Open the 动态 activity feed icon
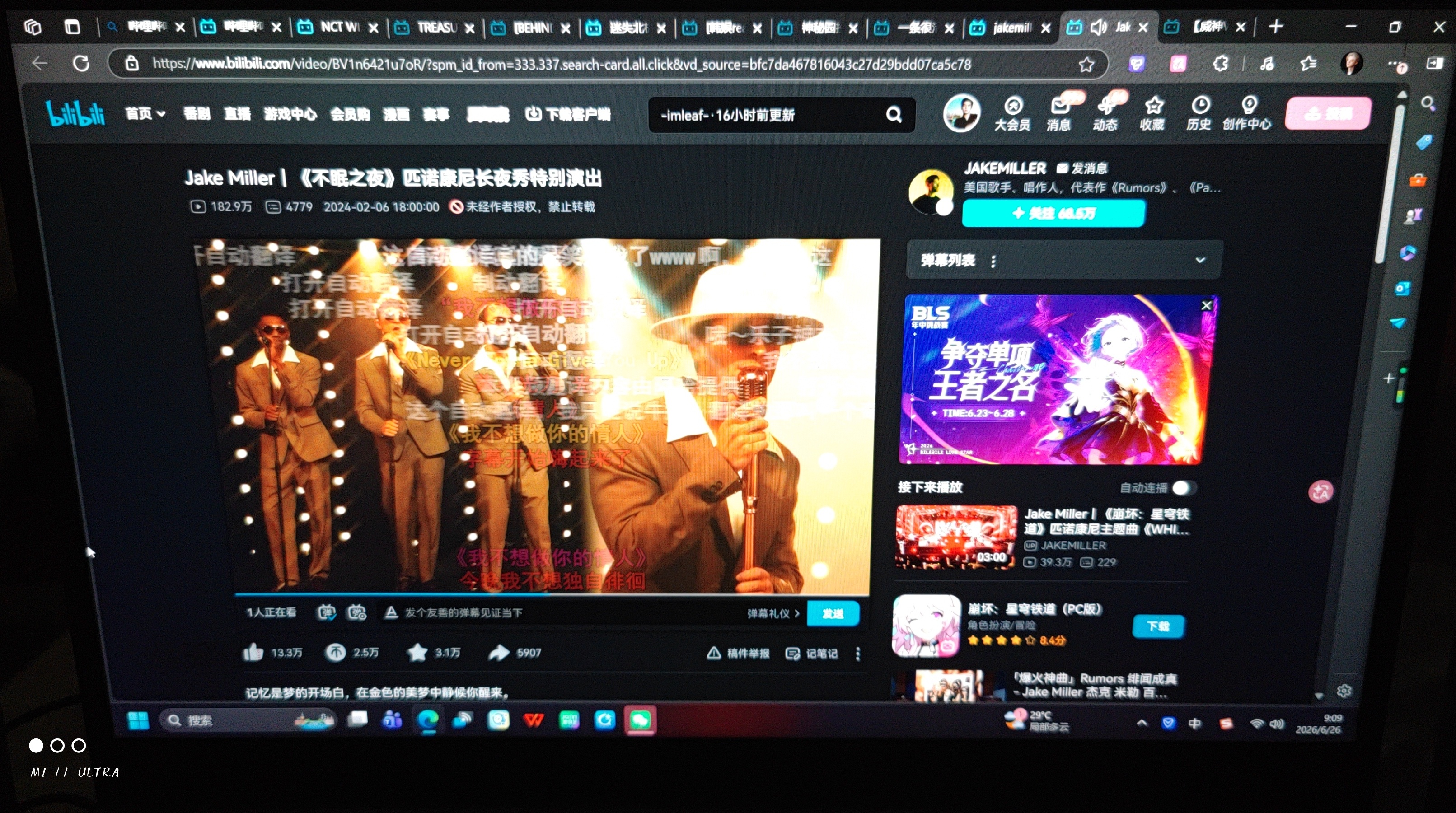Image resolution: width=1456 pixels, height=813 pixels. tap(1105, 113)
